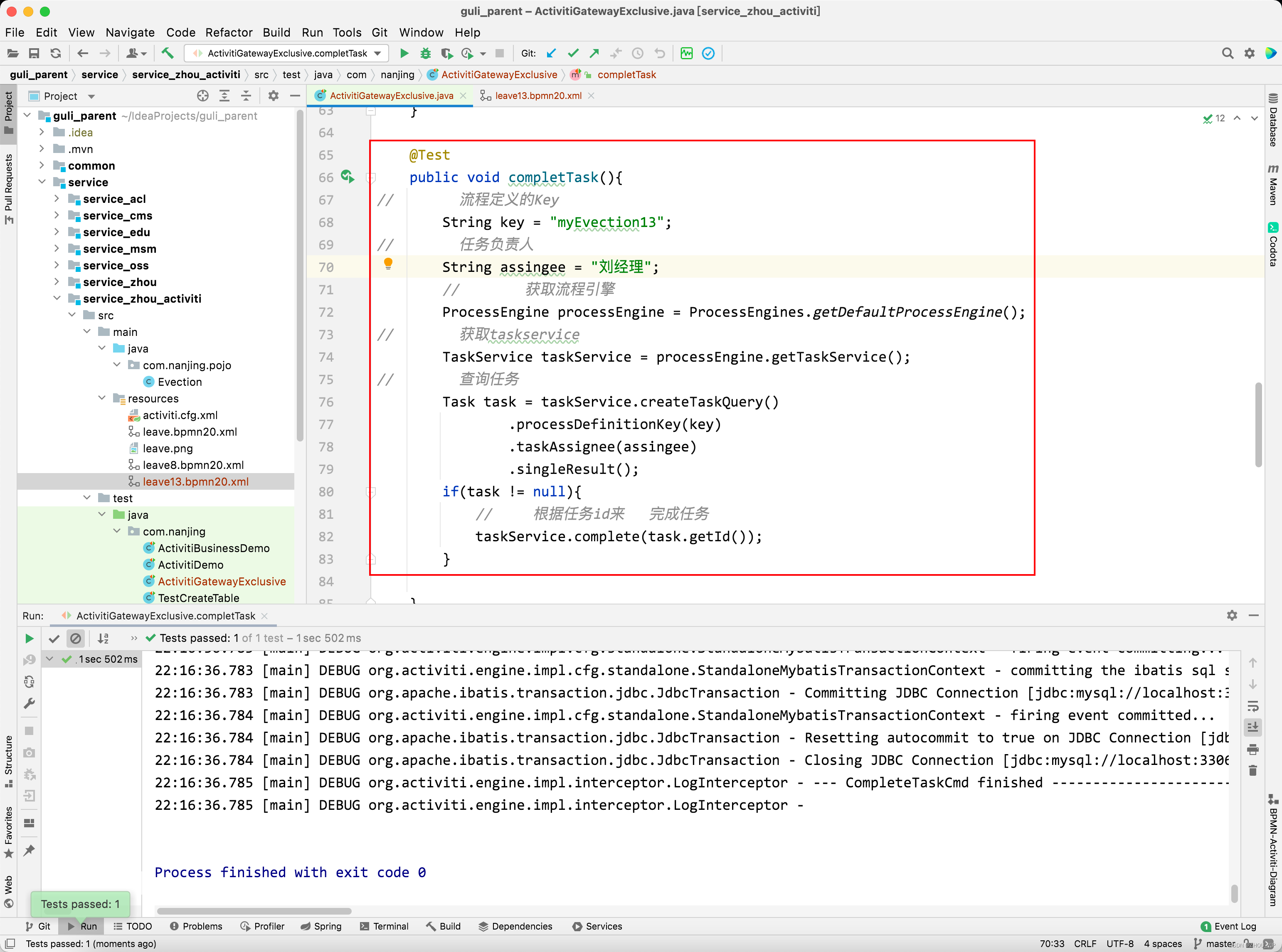Image resolution: width=1282 pixels, height=952 pixels.
Task: Toggle Show Ignored tests button
Action: 76,639
